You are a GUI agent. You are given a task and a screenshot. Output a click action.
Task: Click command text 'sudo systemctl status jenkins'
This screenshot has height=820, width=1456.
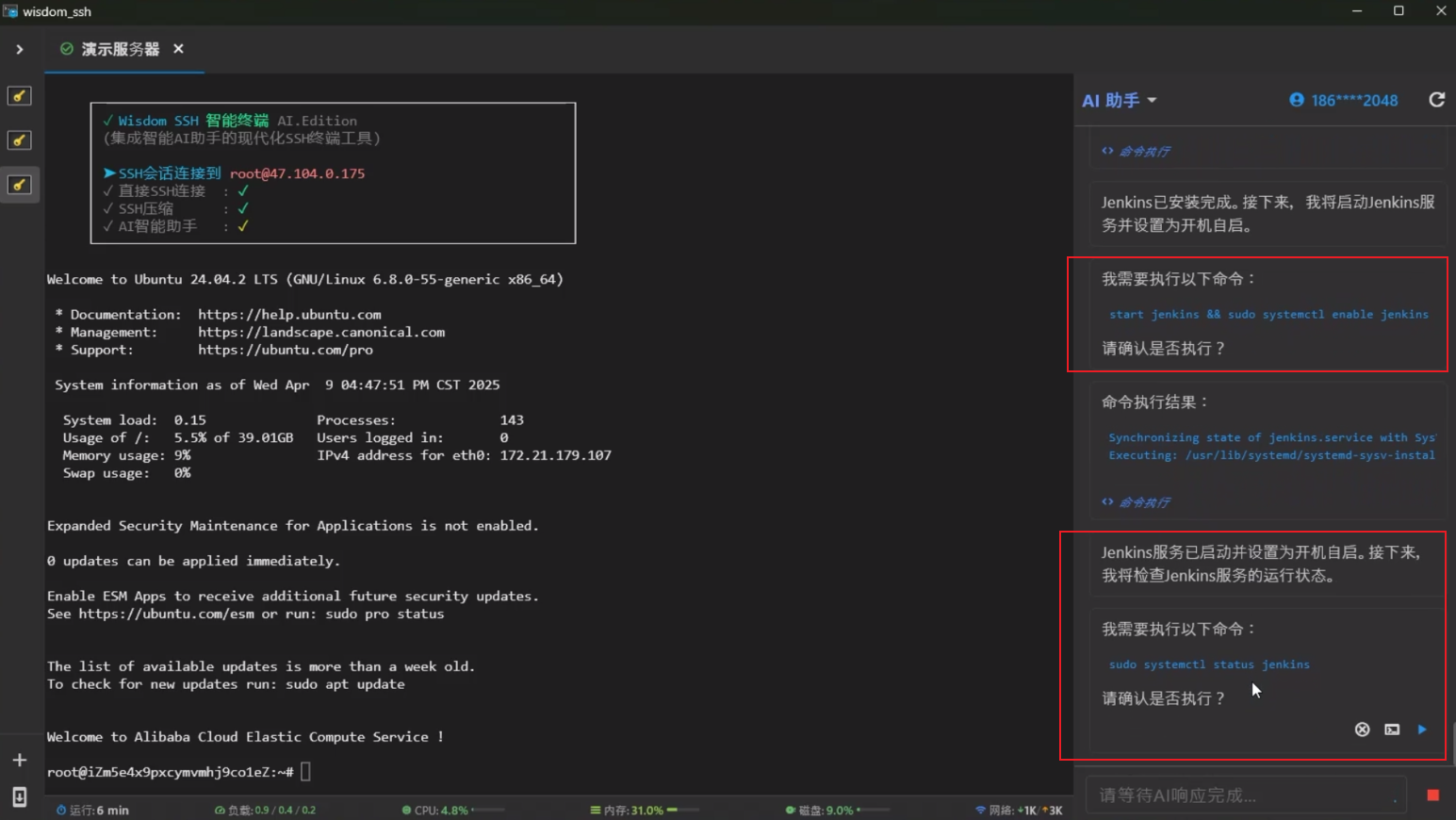[1209, 664]
